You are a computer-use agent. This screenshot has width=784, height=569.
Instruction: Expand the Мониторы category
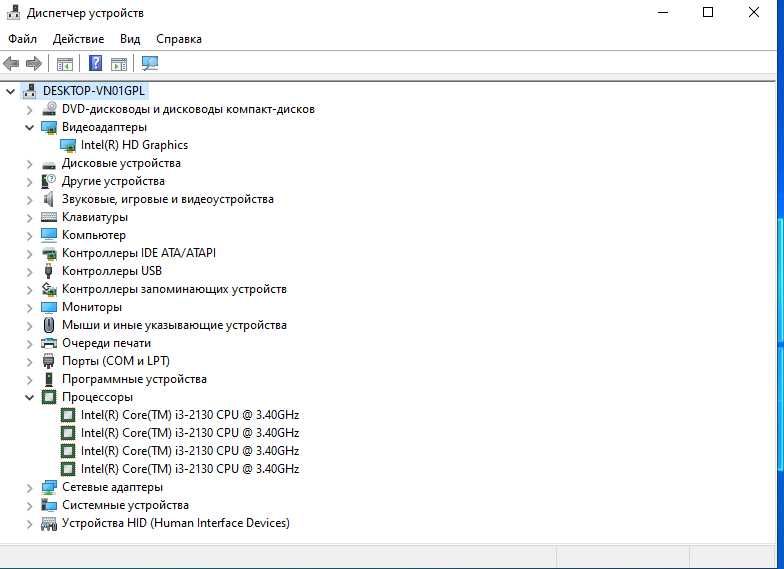[30, 308]
